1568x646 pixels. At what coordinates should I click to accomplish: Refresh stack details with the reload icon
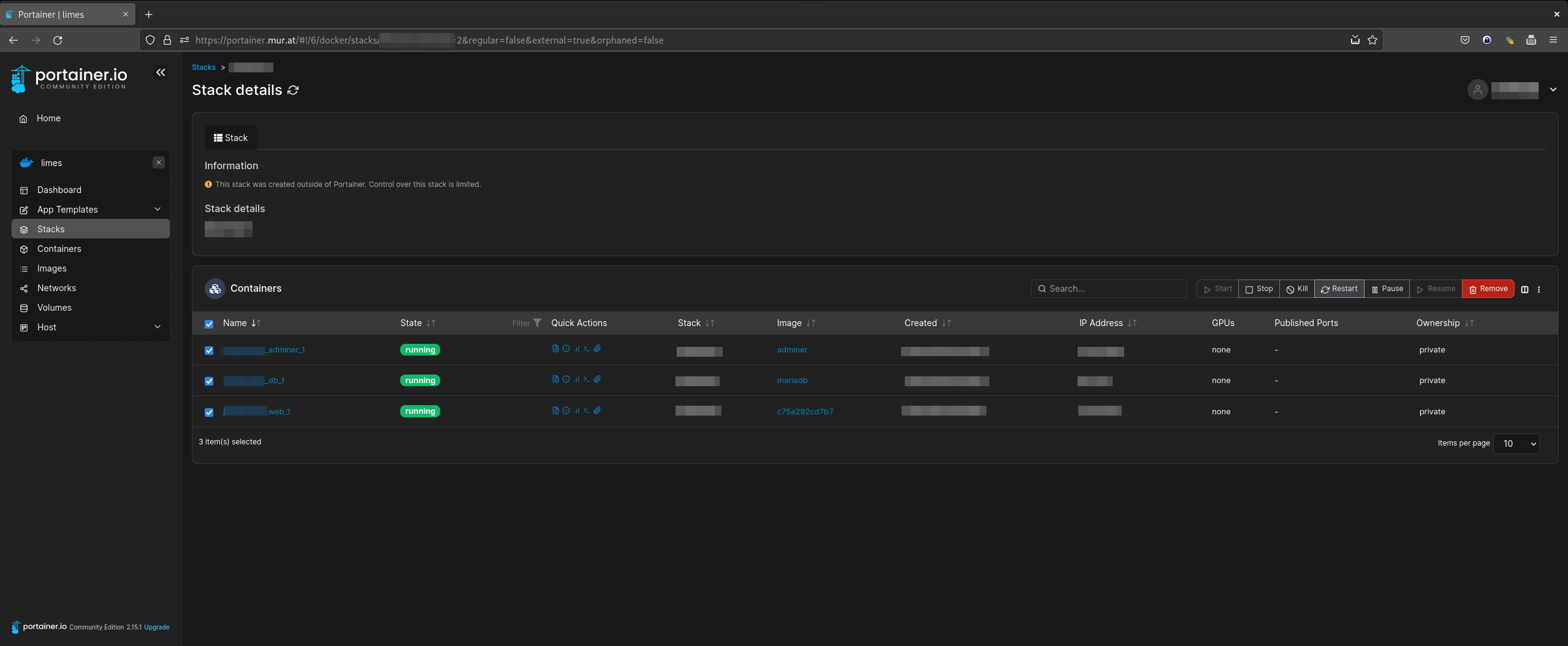click(x=293, y=91)
